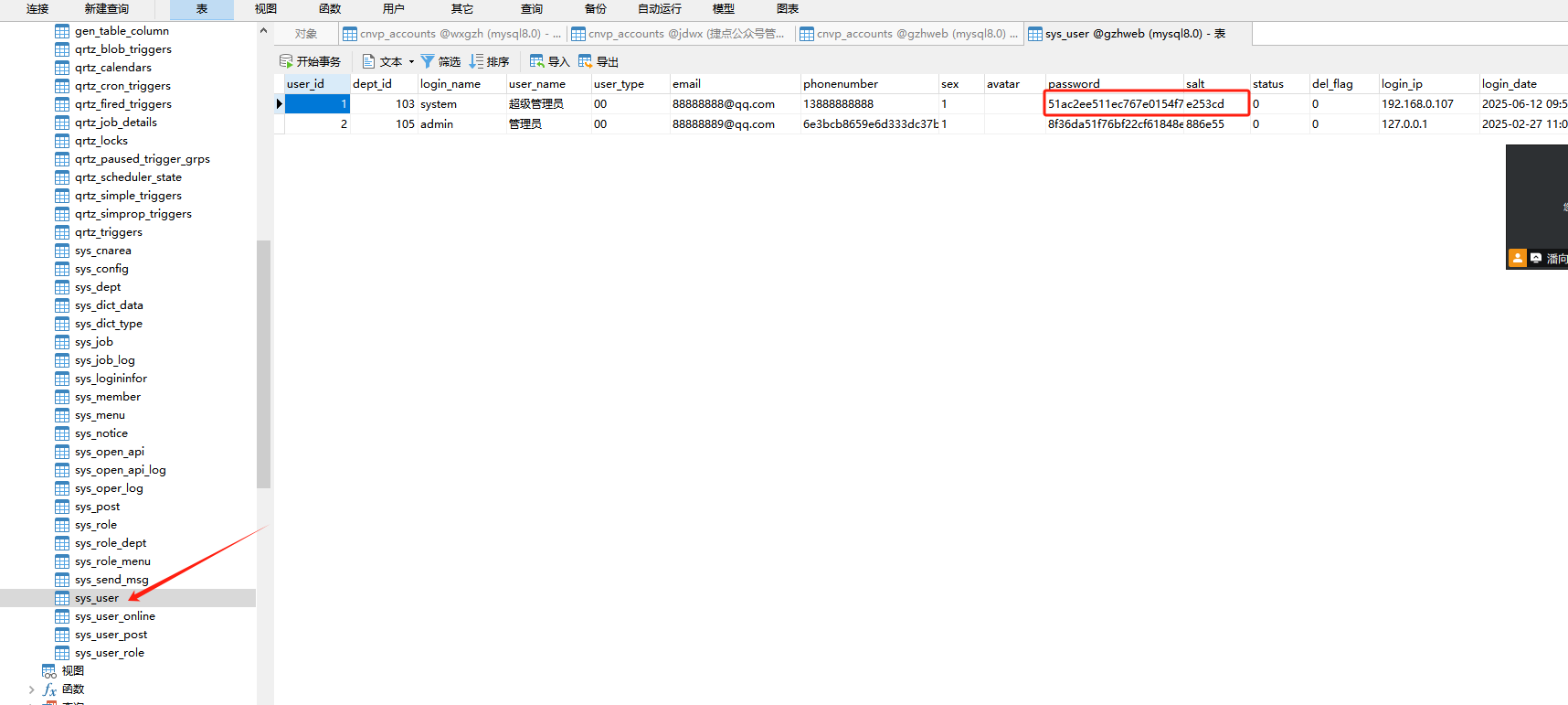Select the admin login_name cell
The width and height of the screenshot is (1568, 705).
pos(437,124)
